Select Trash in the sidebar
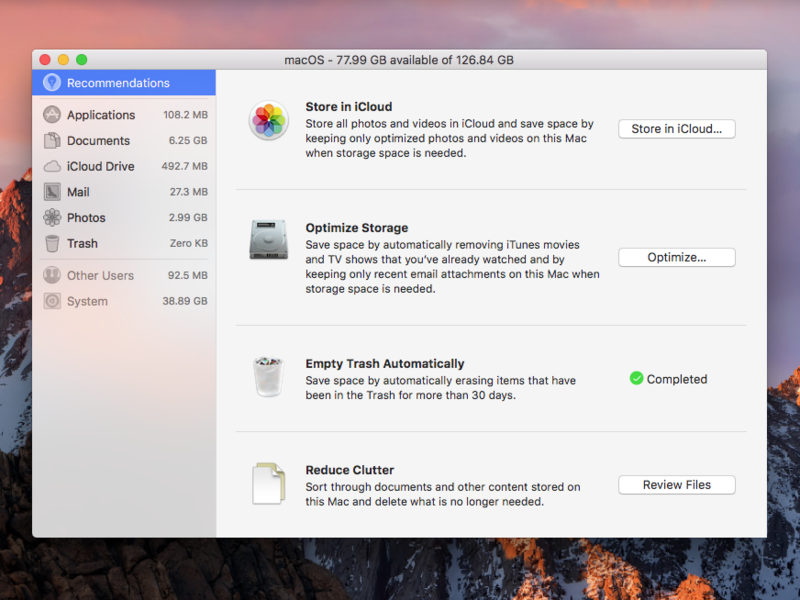The image size is (800, 600). click(126, 243)
